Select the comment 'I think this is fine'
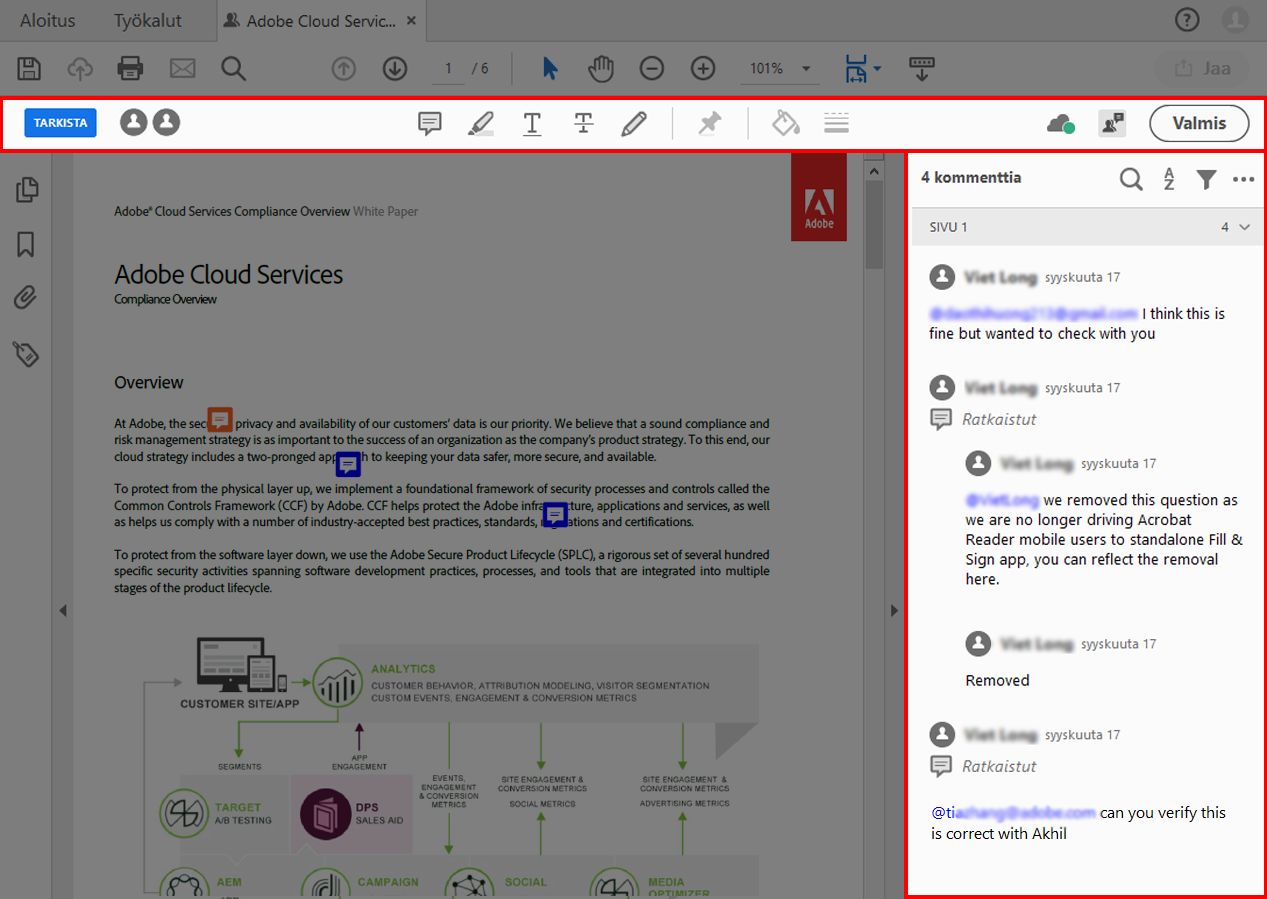The height and width of the screenshot is (899, 1267). coord(1077,323)
